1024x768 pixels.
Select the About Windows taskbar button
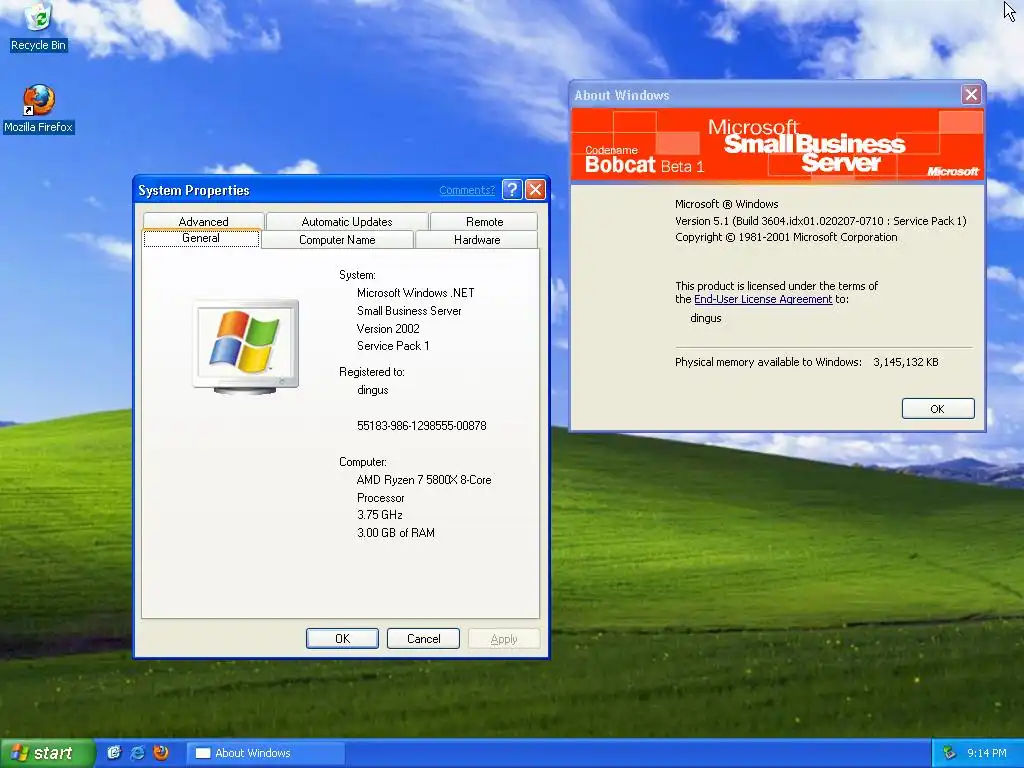265,753
